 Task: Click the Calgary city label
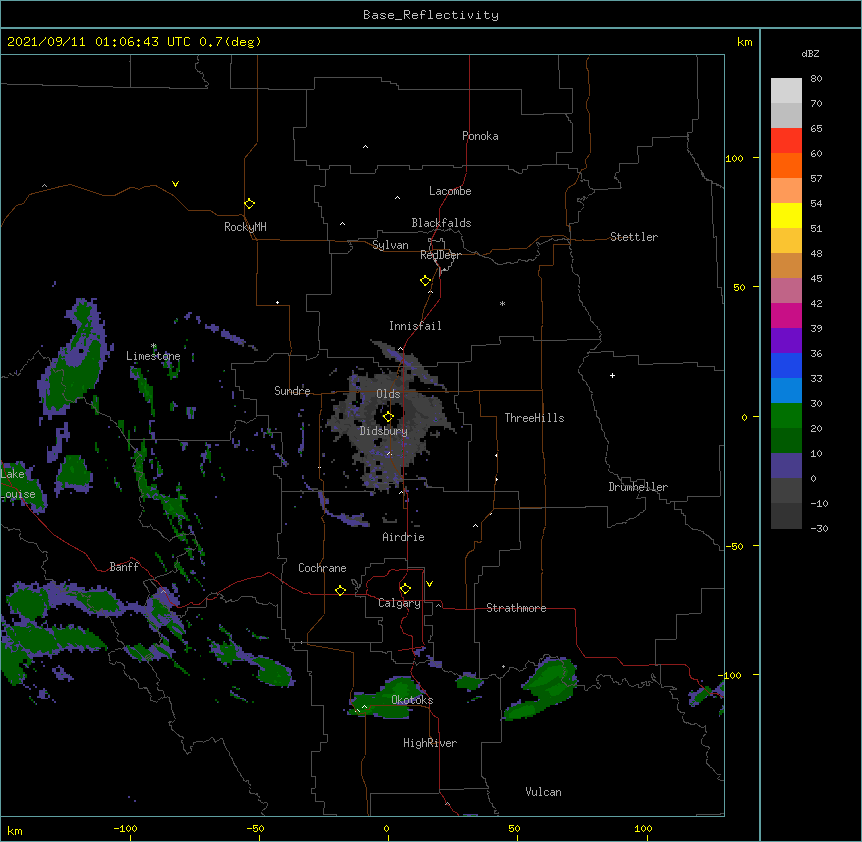[399, 603]
